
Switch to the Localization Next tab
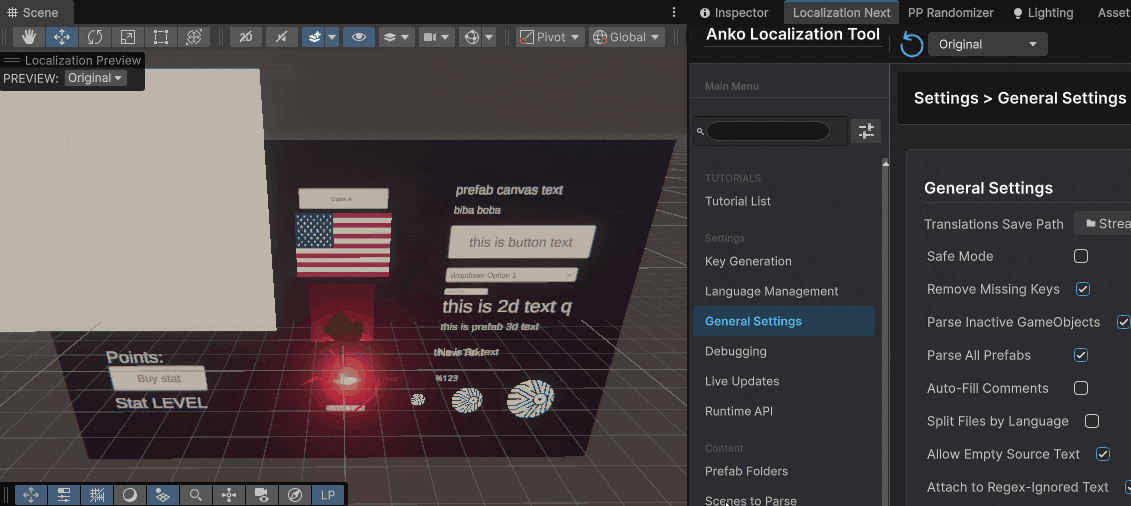pyautogui.click(x=842, y=12)
